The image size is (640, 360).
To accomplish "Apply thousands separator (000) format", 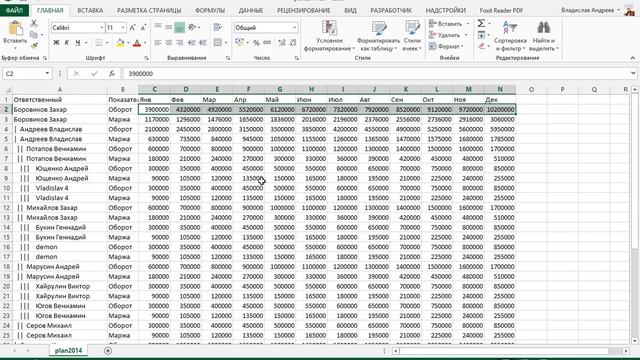I will coord(267,42).
